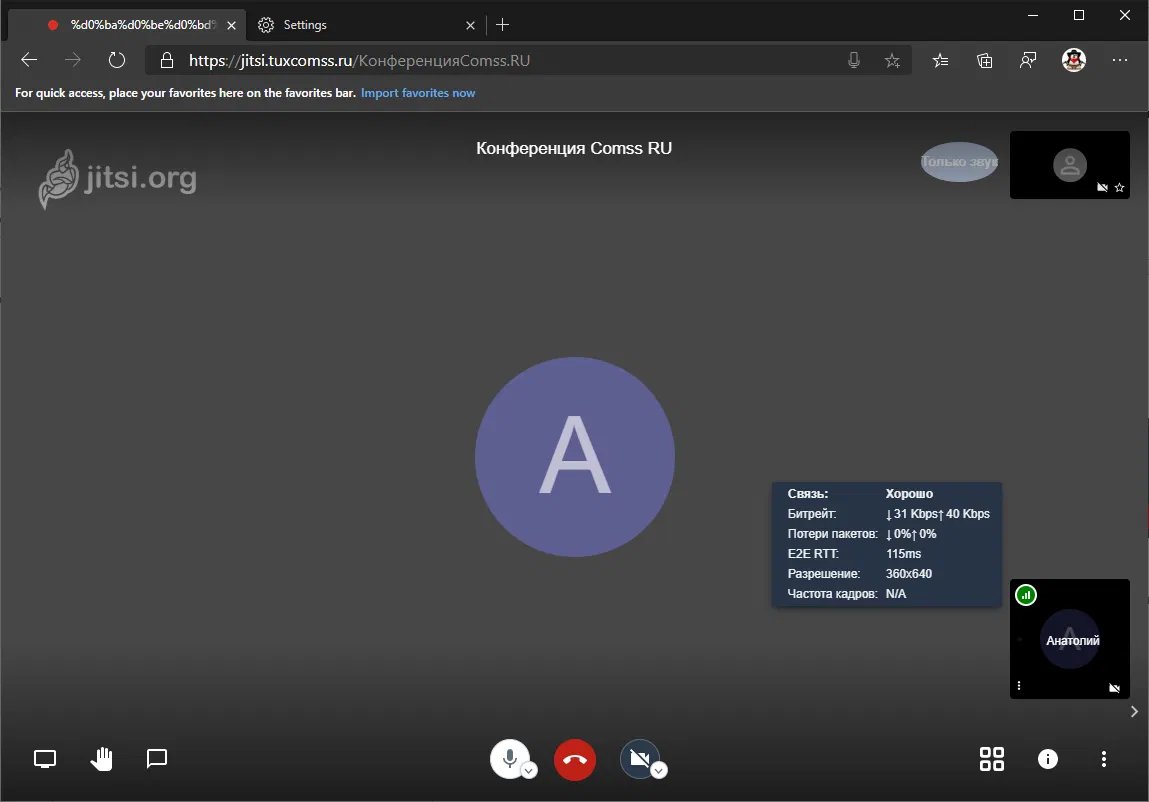This screenshot has width=1149, height=802.
Task: Click the bitrate '31 Kbps 40 Kbps' value
Action: point(938,514)
